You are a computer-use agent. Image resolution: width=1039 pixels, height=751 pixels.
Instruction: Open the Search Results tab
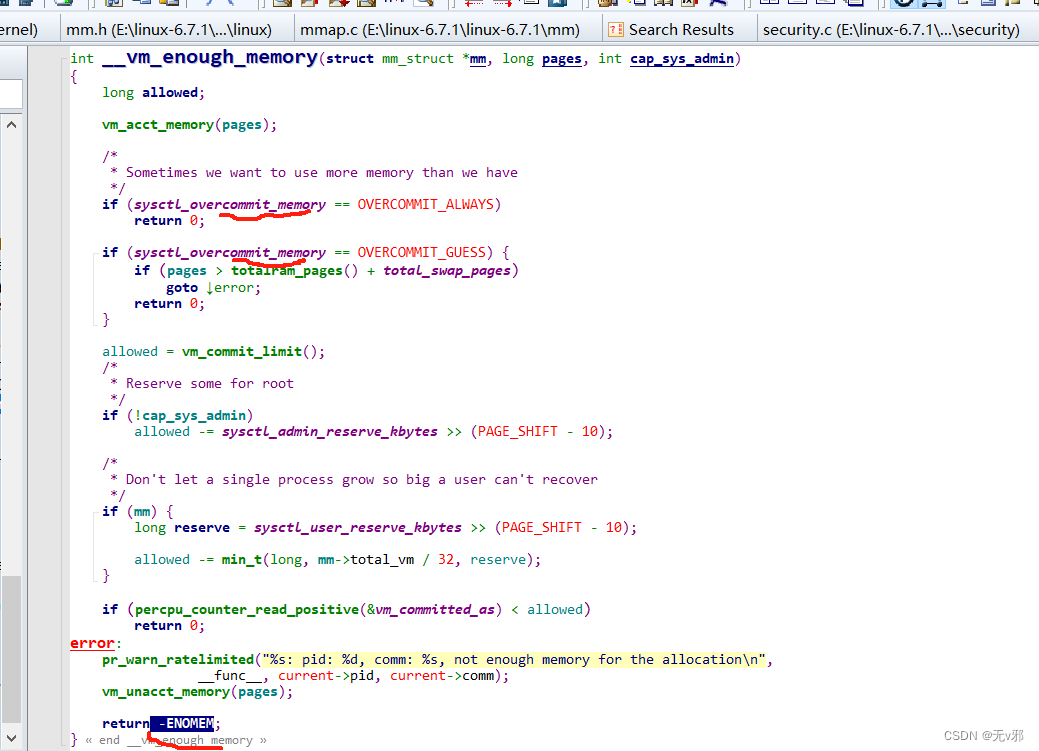coord(681,30)
